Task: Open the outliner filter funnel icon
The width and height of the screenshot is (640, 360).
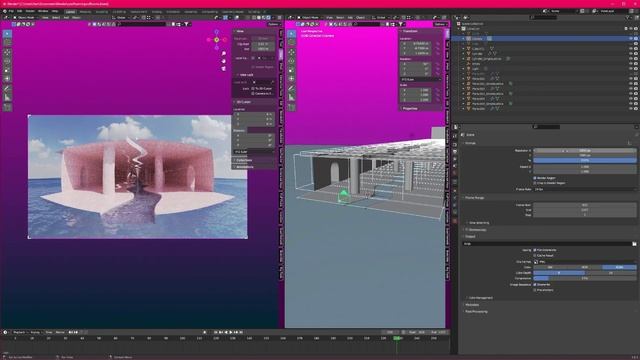Action: pos(628,18)
